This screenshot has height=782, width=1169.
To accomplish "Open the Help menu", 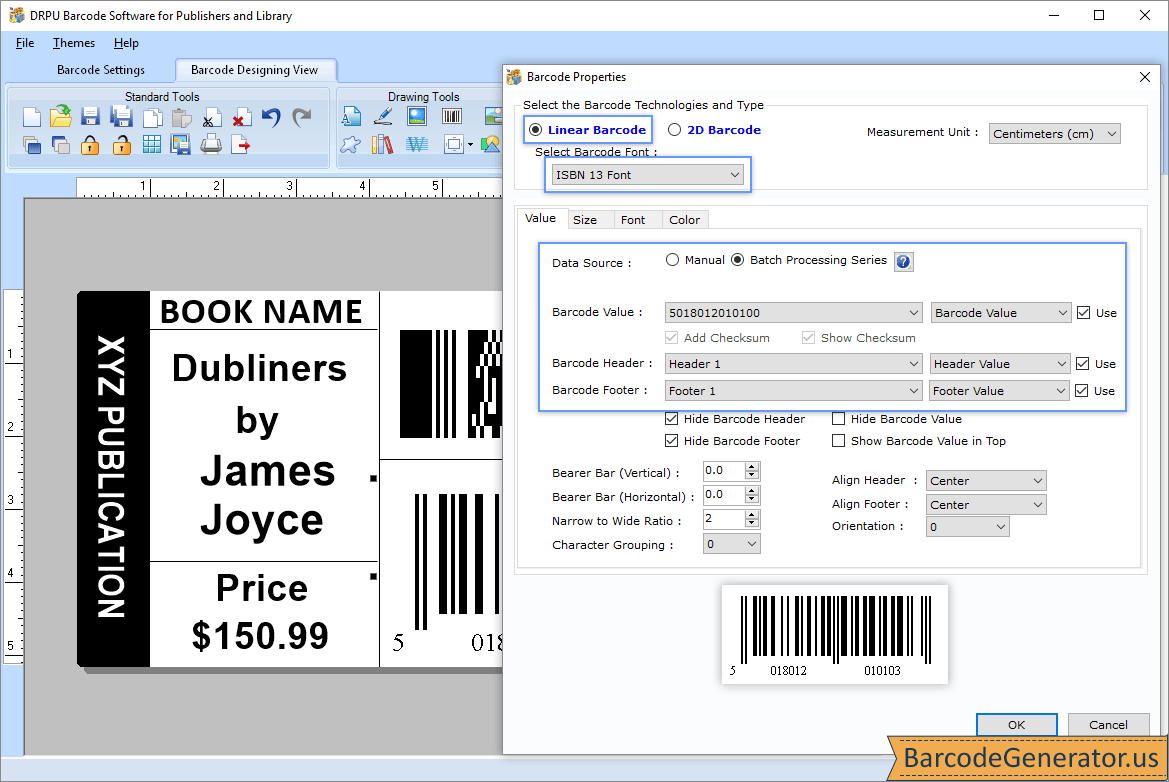I will click(126, 43).
